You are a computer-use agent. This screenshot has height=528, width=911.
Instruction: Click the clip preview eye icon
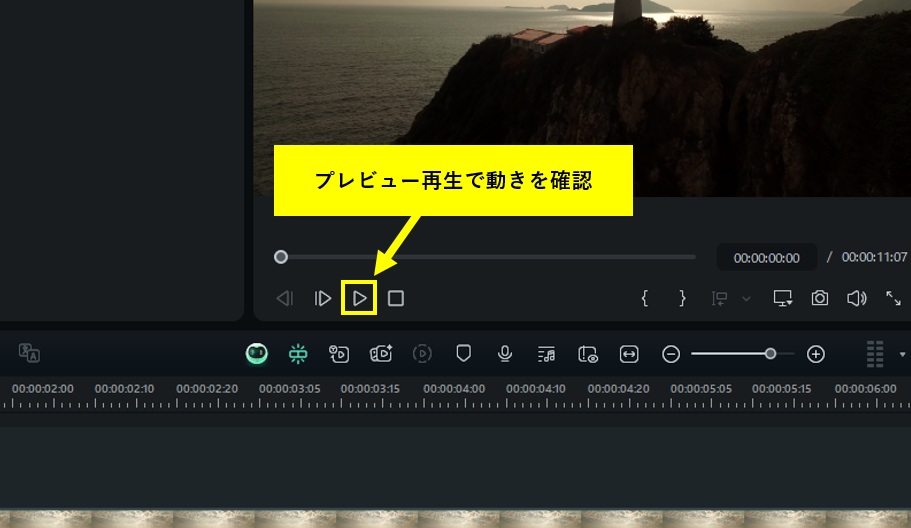coord(587,354)
